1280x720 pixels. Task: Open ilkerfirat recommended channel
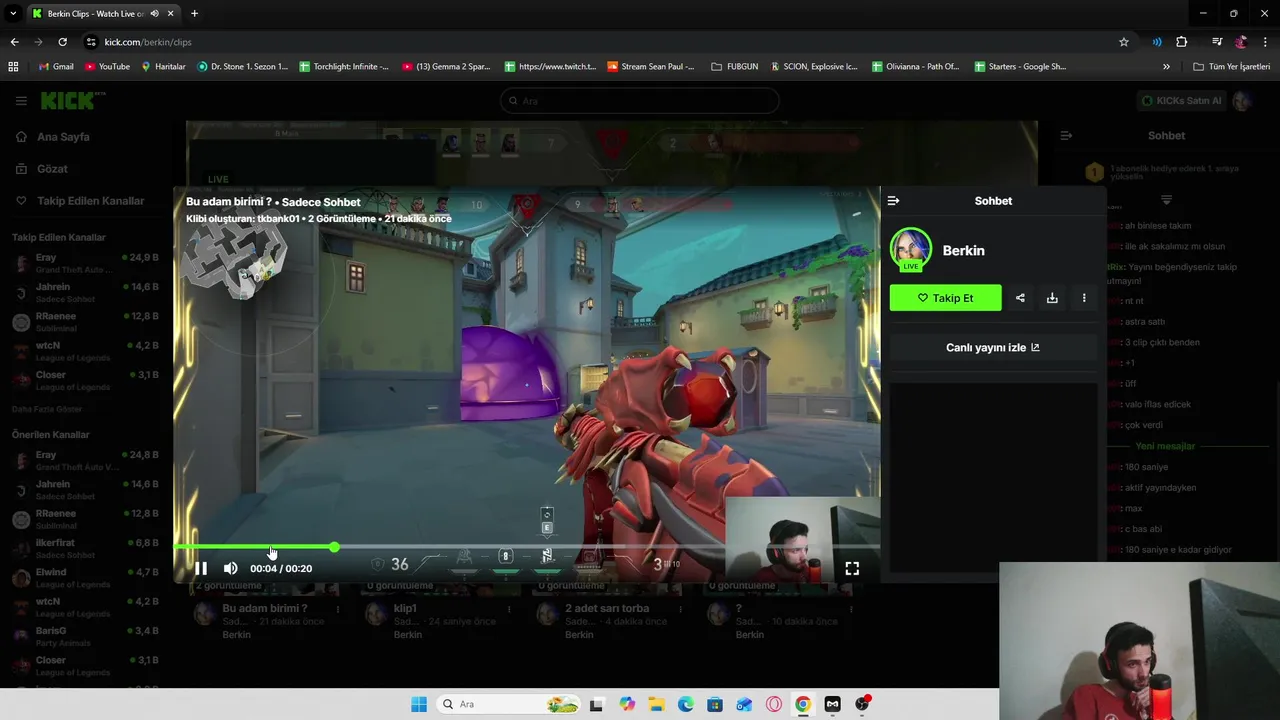click(85, 549)
